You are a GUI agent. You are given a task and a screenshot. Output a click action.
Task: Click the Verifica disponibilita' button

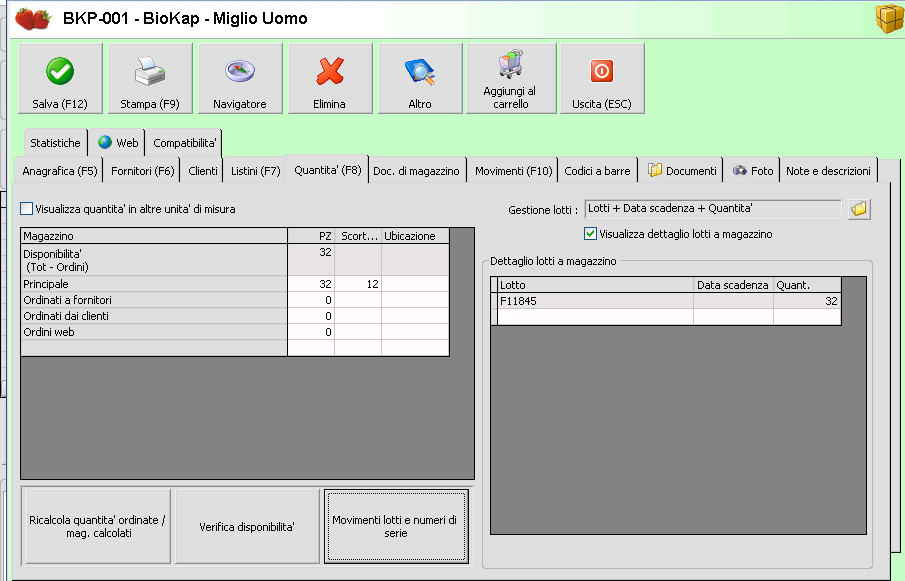coord(247,526)
